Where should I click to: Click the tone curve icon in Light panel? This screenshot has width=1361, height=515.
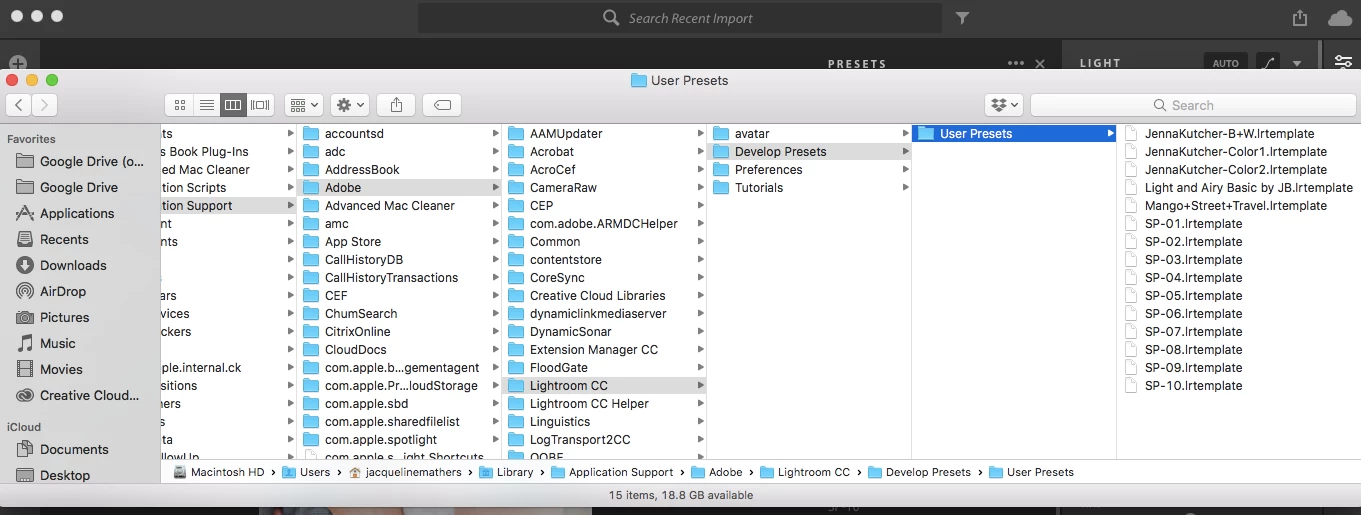coord(1269,63)
